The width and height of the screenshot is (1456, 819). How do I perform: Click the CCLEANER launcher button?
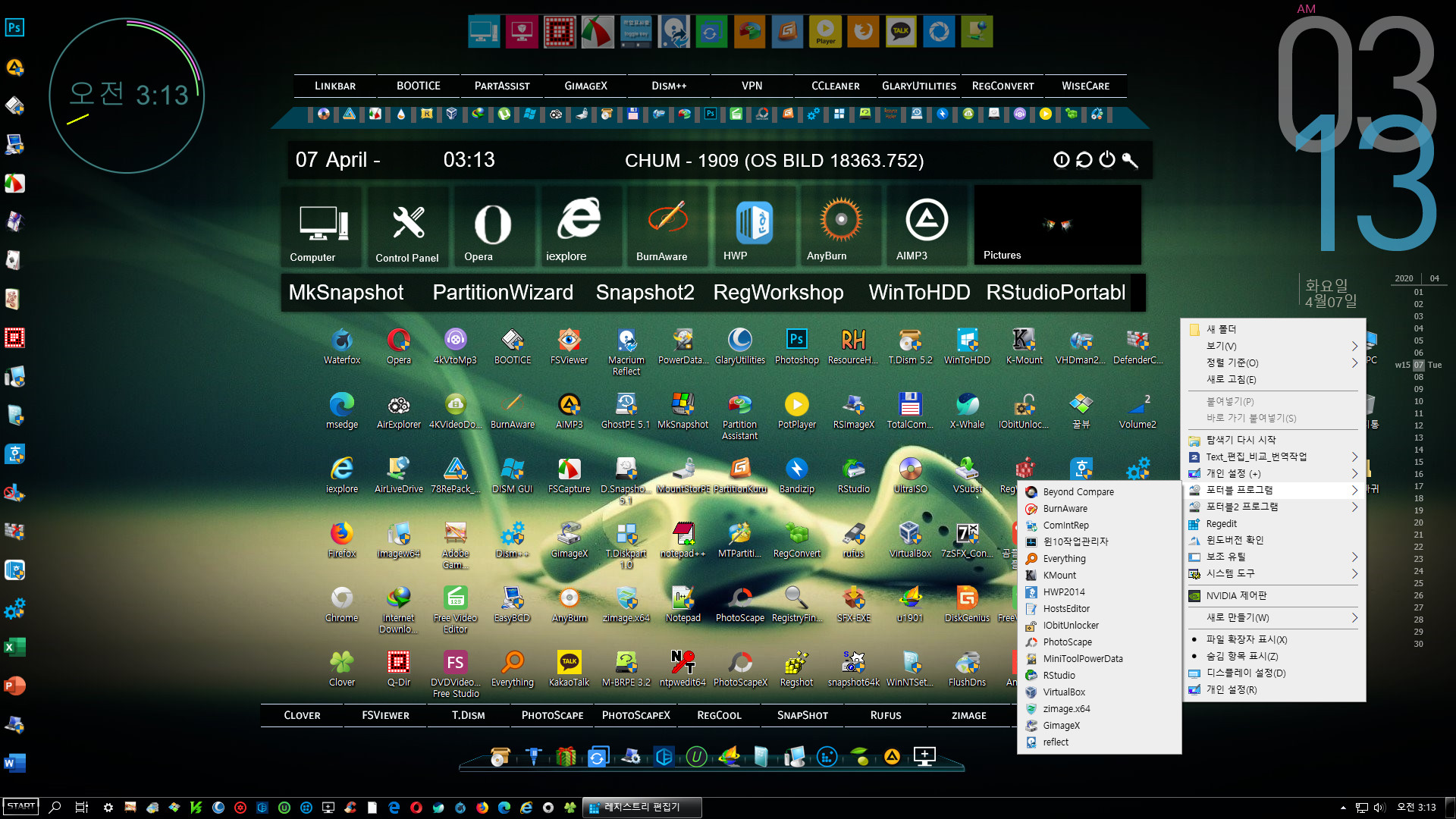tap(836, 86)
